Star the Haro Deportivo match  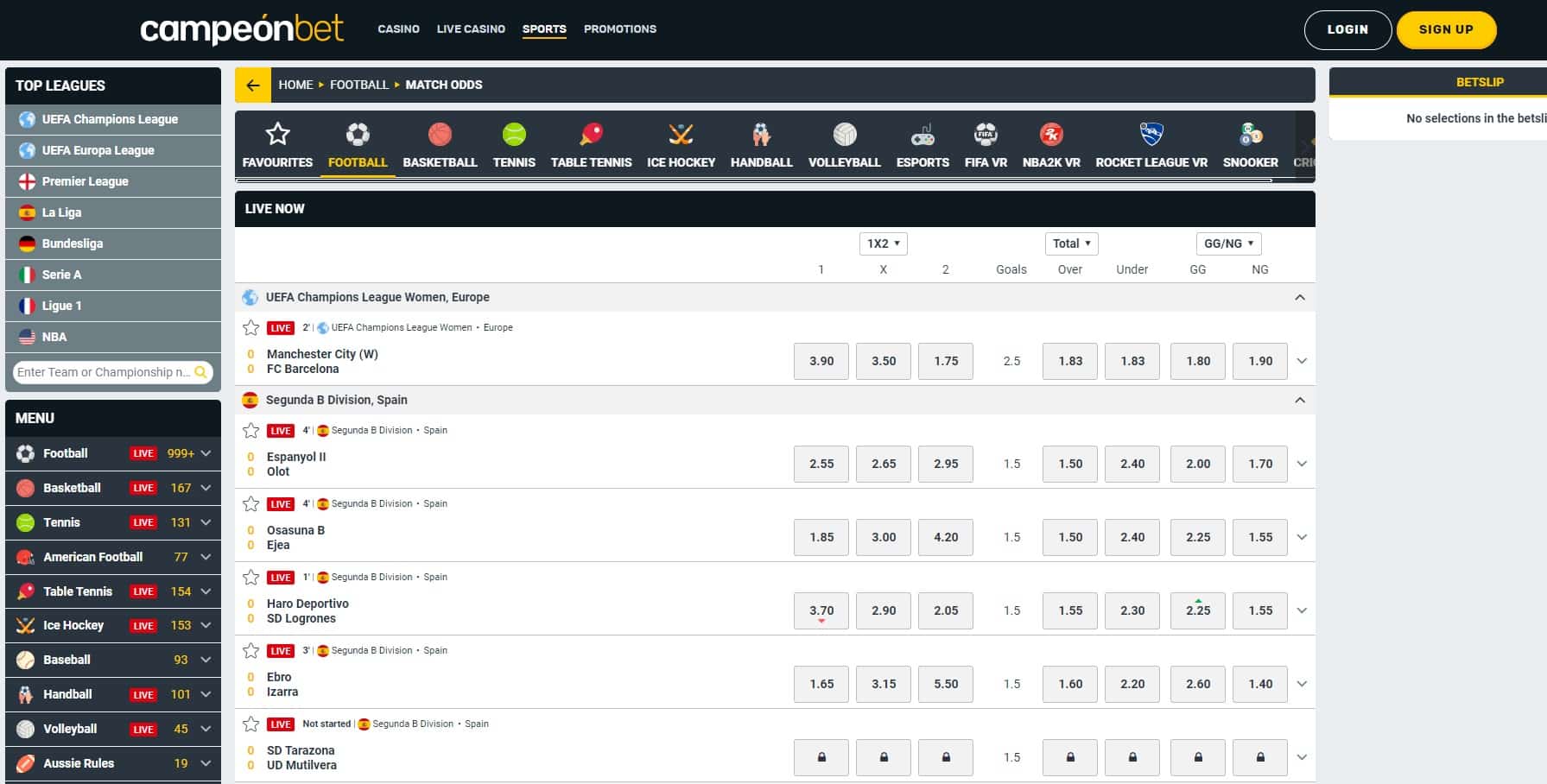[251, 577]
